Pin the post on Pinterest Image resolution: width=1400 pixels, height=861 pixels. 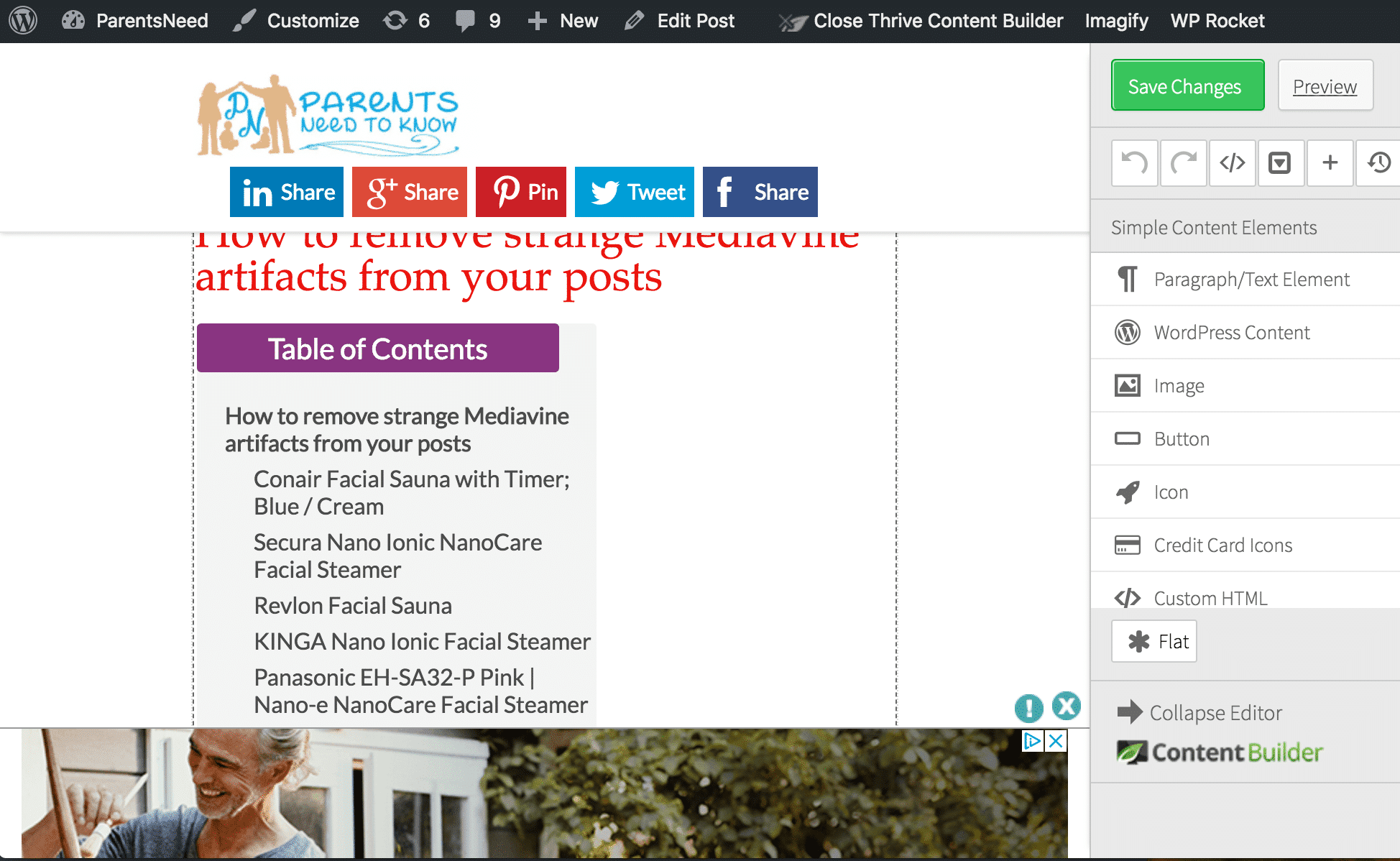coord(521,192)
